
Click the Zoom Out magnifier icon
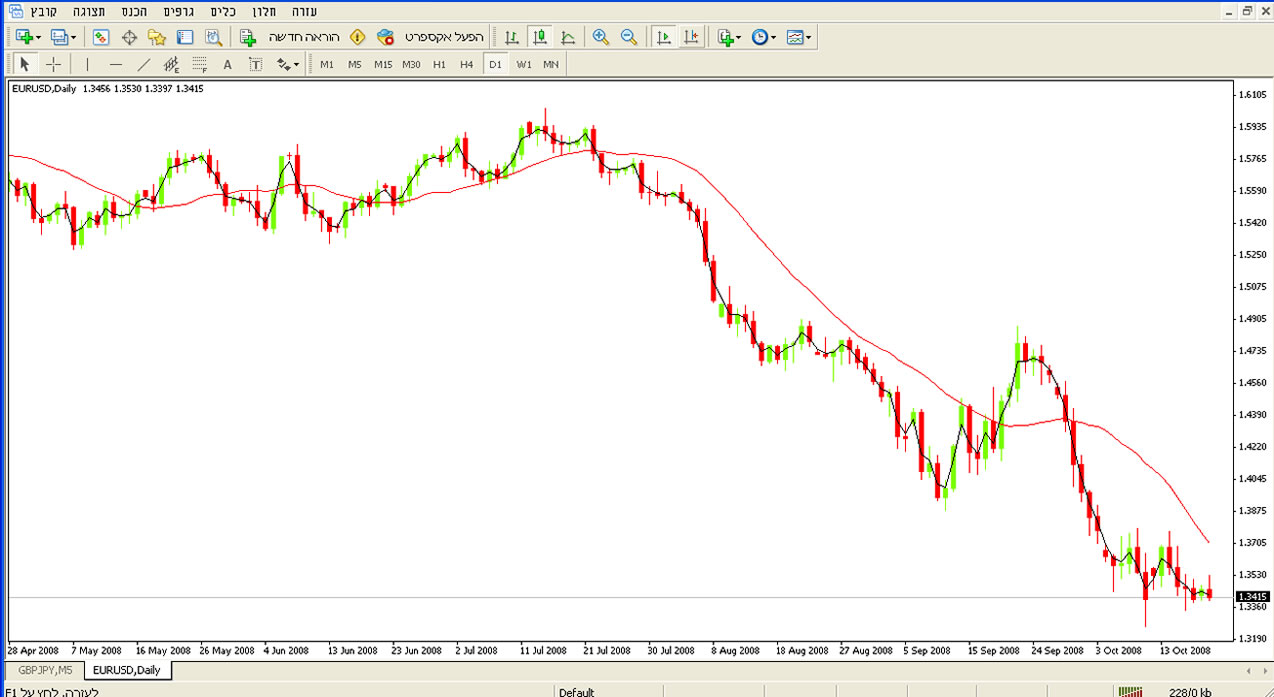point(628,37)
